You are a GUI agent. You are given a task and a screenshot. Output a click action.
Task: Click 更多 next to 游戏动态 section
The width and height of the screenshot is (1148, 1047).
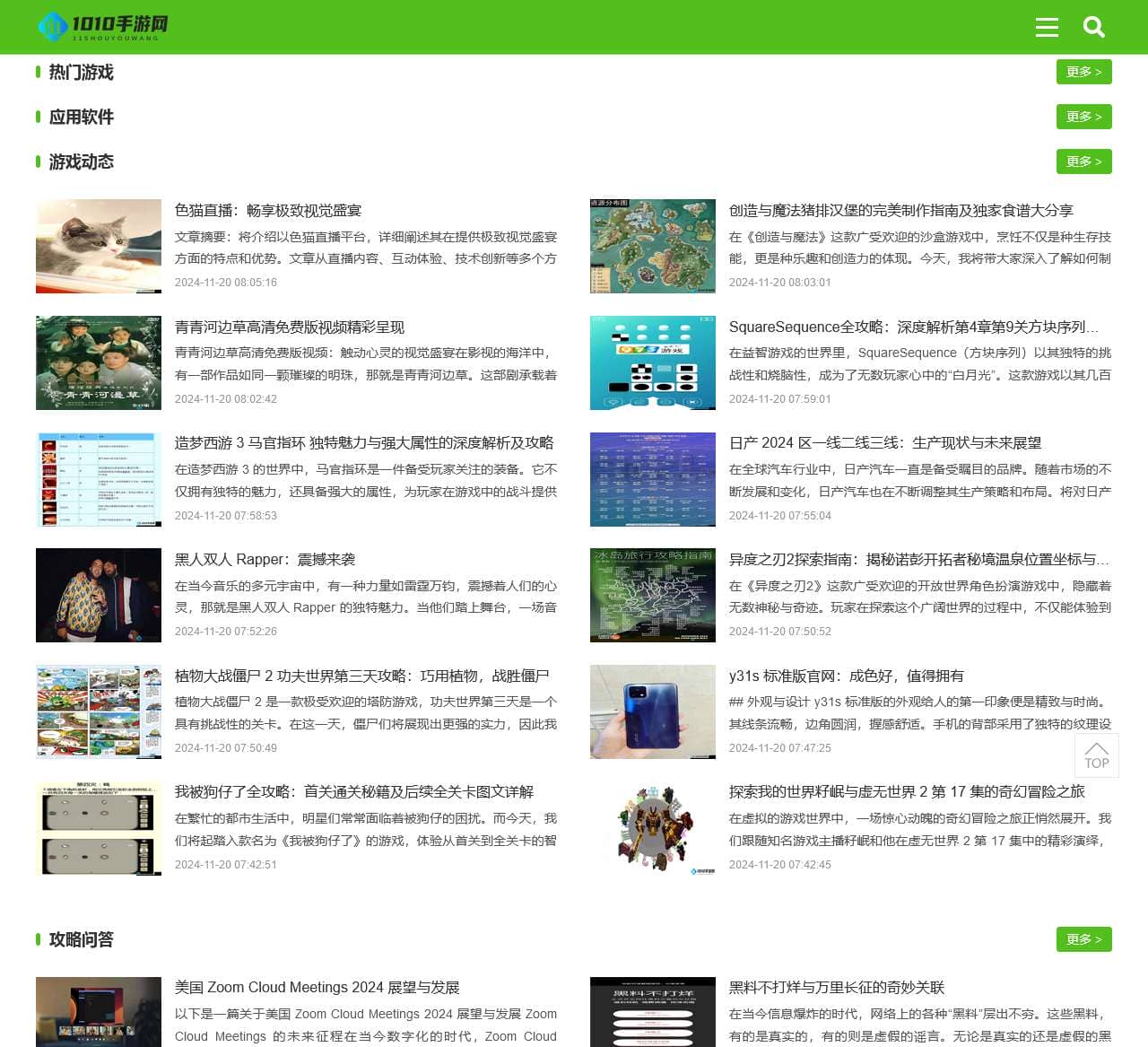(x=1083, y=161)
